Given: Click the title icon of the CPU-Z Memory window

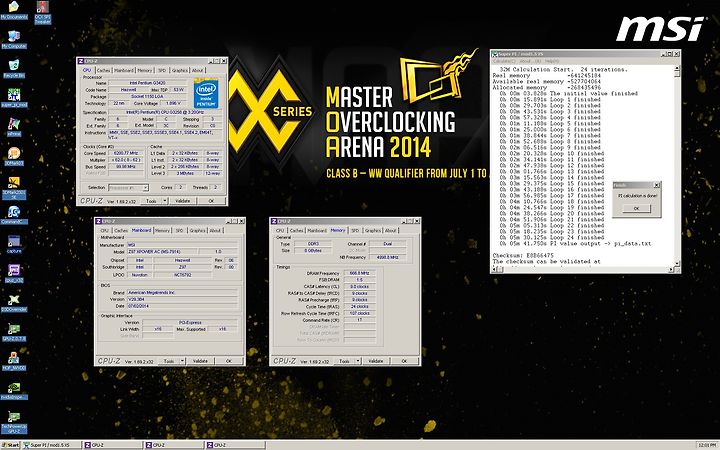Looking at the screenshot, I should (274, 221).
